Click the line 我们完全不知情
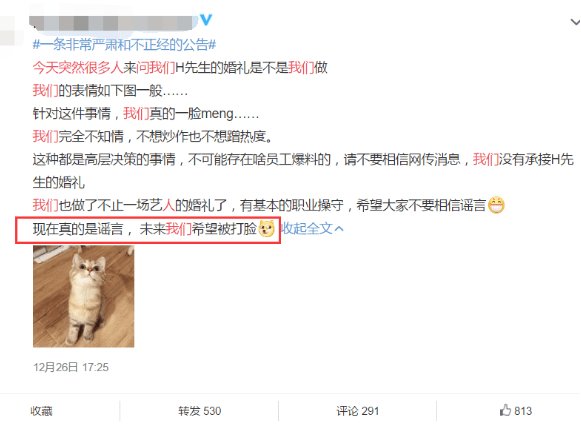 (153, 137)
